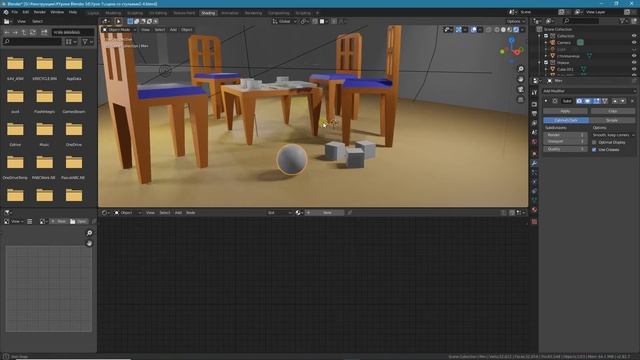Uncheck the Use Creases checkbox
Screen dimensions: 640x360
(594, 150)
